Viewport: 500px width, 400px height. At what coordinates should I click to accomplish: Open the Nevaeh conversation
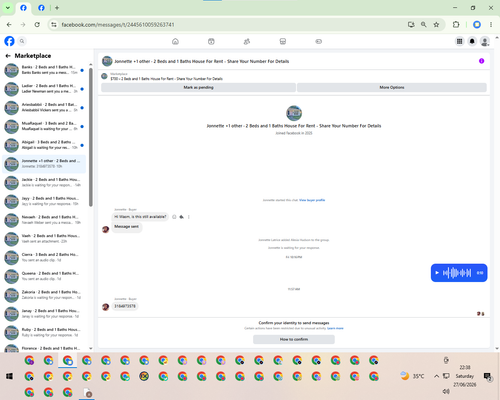coord(44,220)
